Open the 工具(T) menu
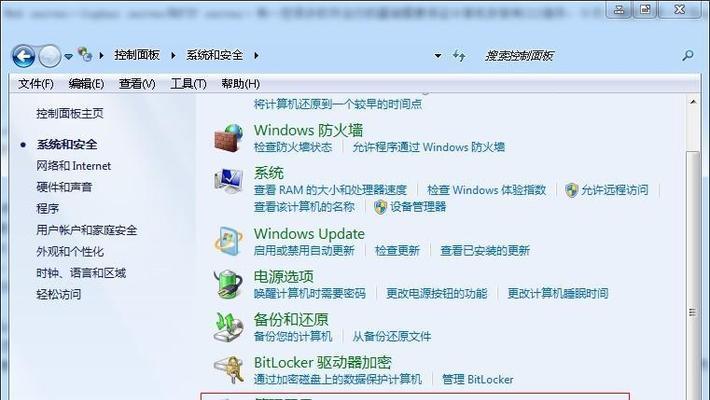 (188, 84)
